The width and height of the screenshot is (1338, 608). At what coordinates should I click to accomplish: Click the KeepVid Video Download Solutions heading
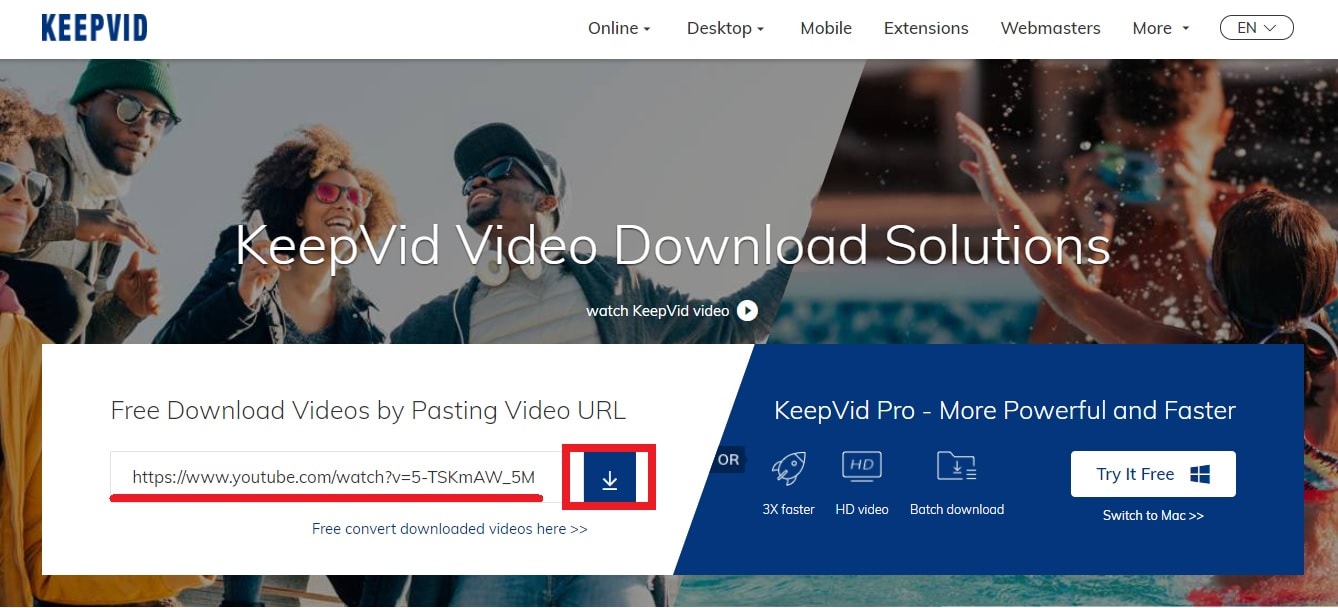(x=673, y=246)
